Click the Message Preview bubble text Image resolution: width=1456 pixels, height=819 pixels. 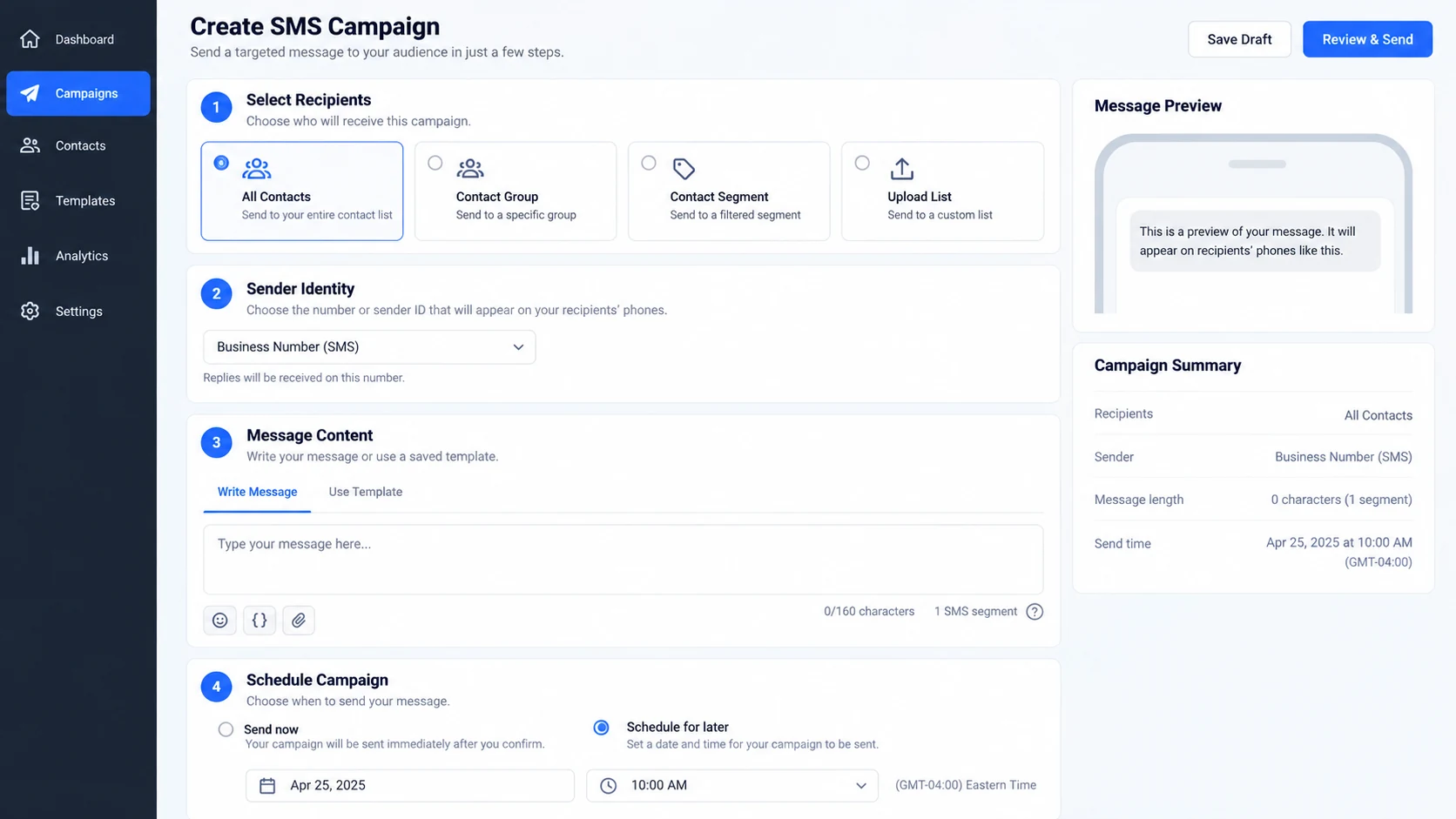[1248, 241]
